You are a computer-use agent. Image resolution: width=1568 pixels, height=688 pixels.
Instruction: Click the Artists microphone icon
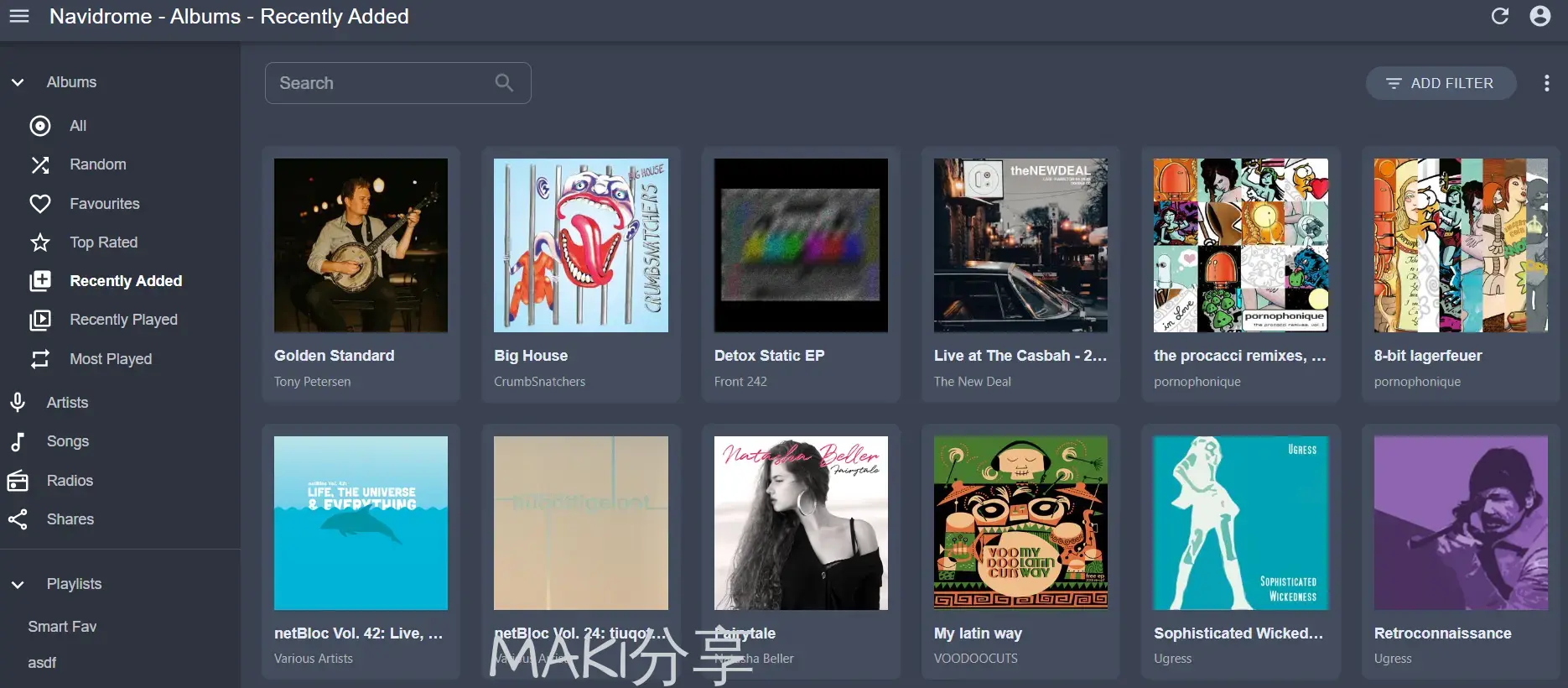coord(18,403)
